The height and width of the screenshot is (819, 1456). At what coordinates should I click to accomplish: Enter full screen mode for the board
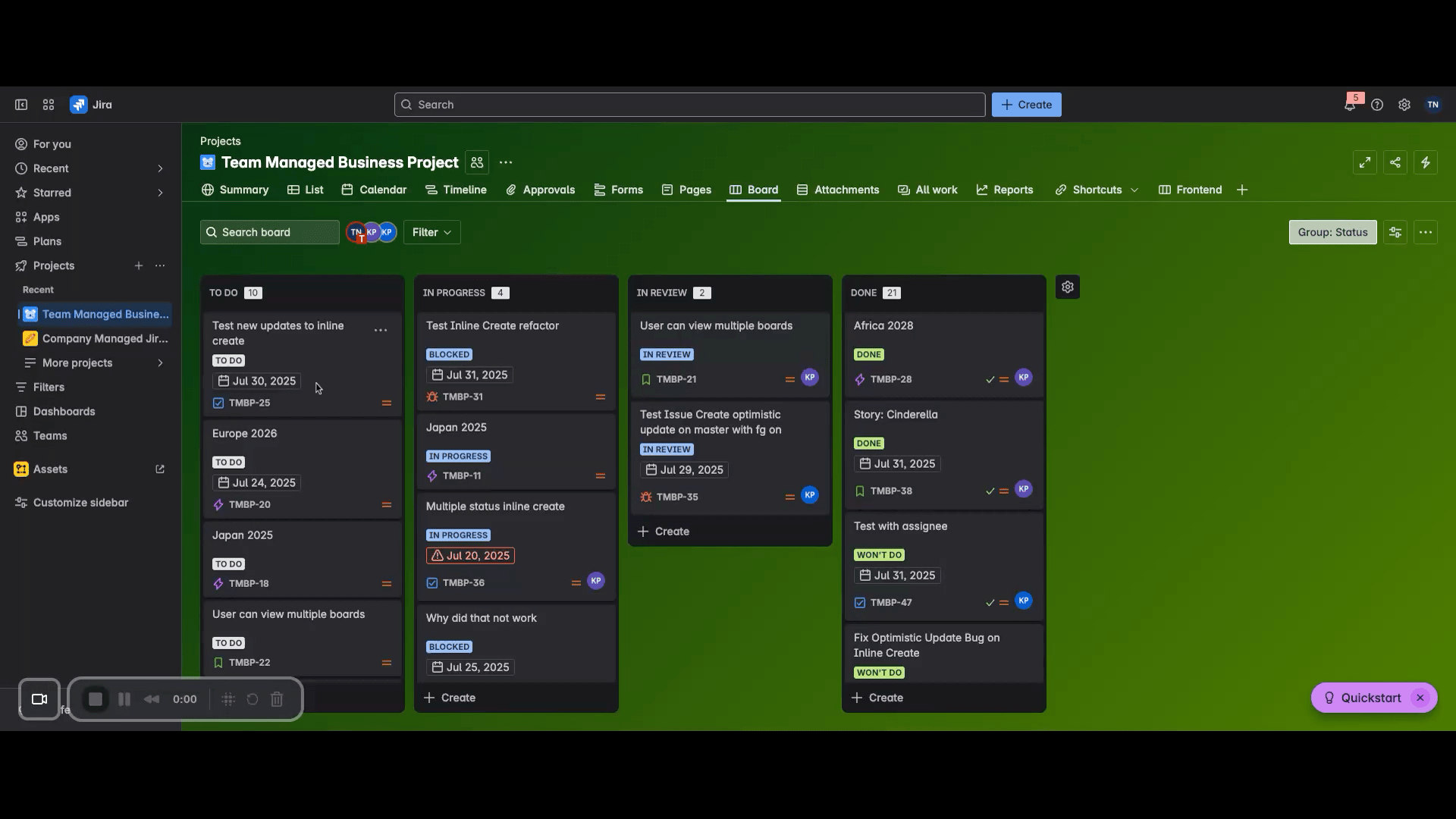(1365, 162)
